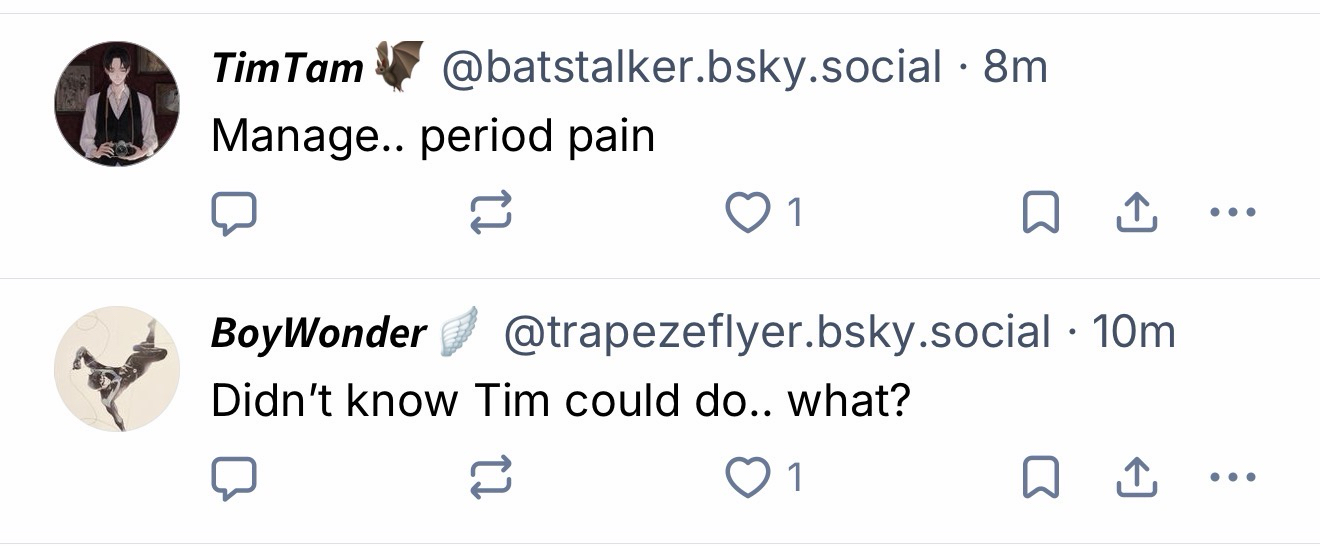This screenshot has height=546, width=1320.
Task: Open BoyWonder's profile avatar
Action: (x=117, y=369)
